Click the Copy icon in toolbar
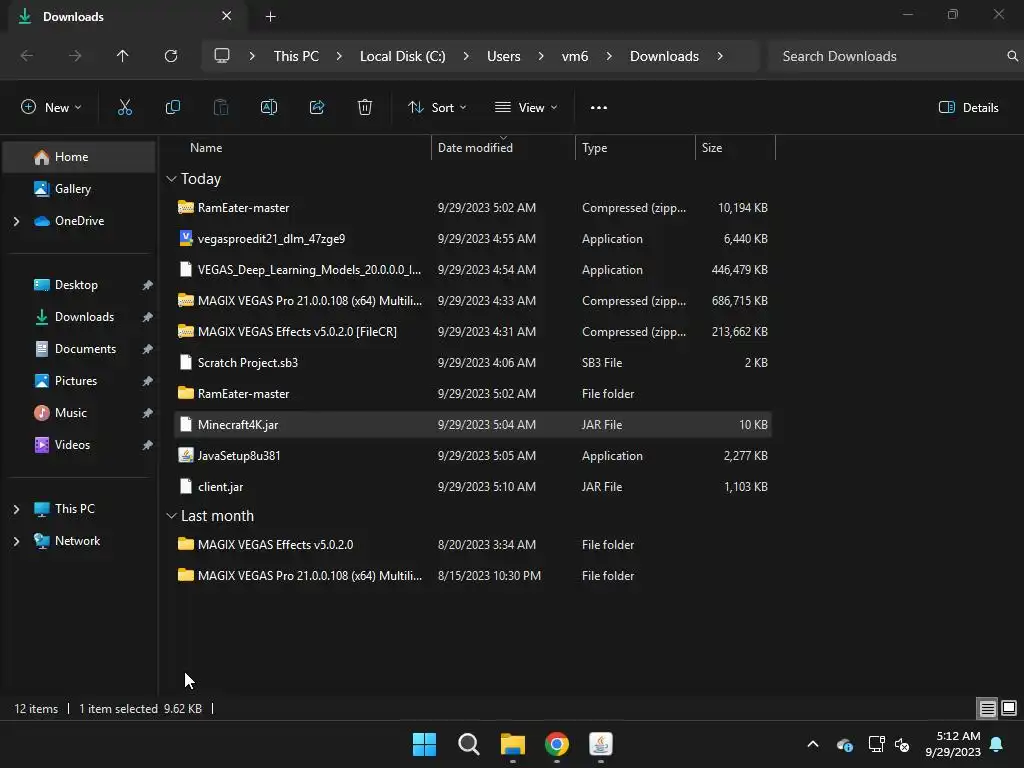This screenshot has width=1024, height=768. point(173,108)
